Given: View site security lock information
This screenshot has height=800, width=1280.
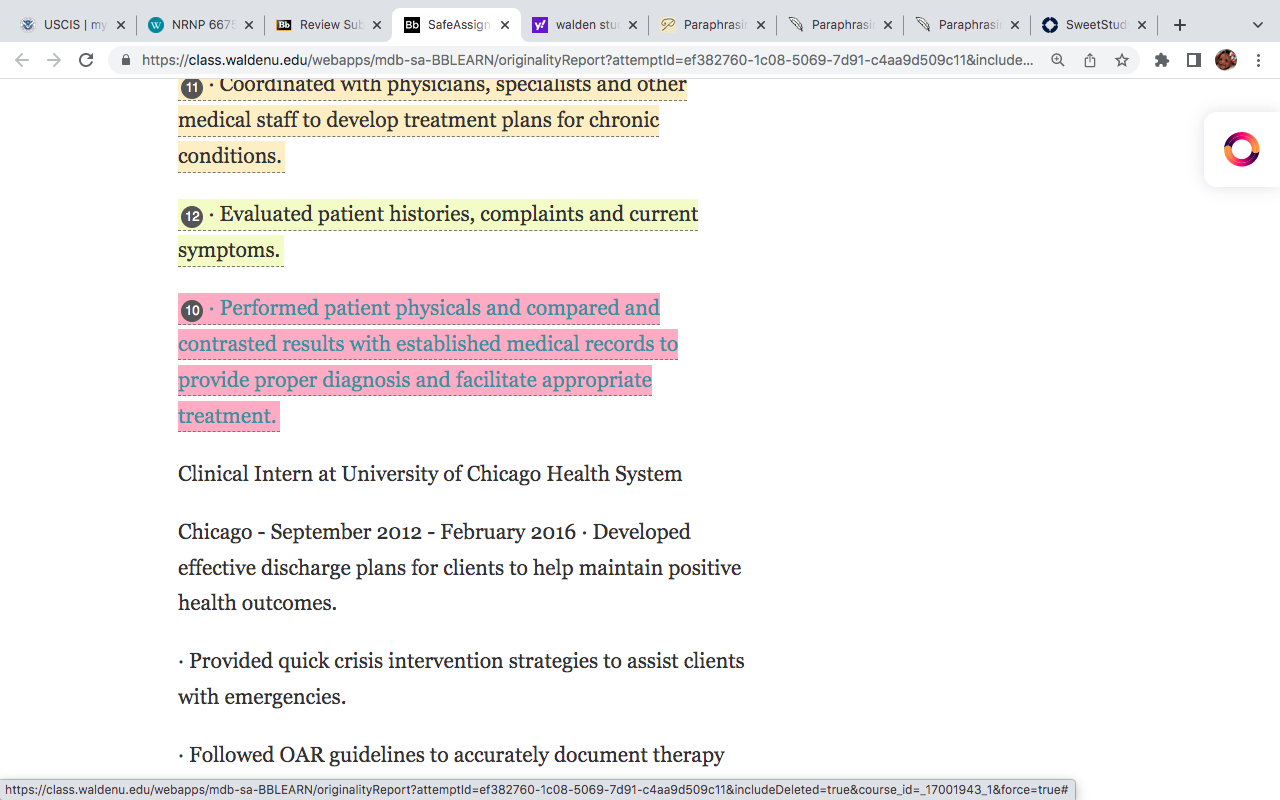Looking at the screenshot, I should [126, 60].
